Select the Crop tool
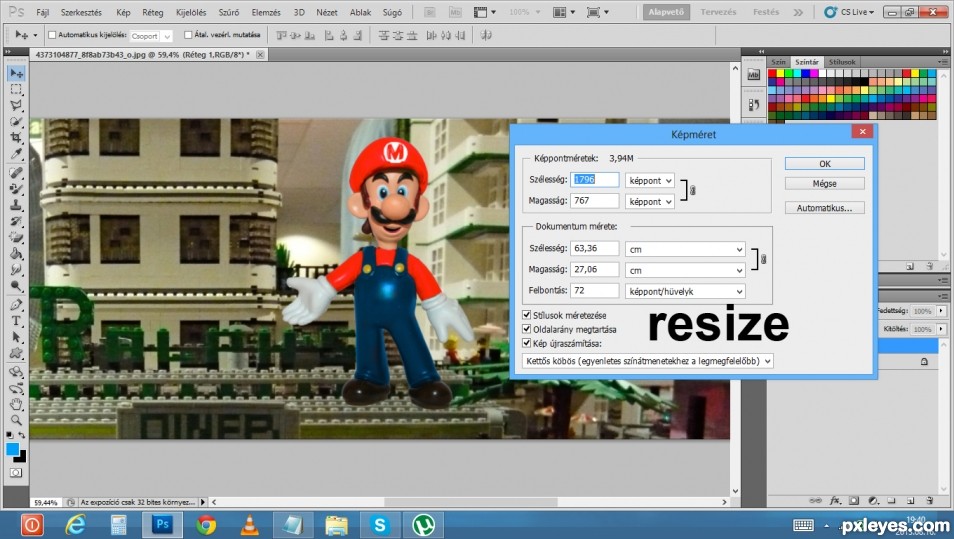 click(16, 137)
